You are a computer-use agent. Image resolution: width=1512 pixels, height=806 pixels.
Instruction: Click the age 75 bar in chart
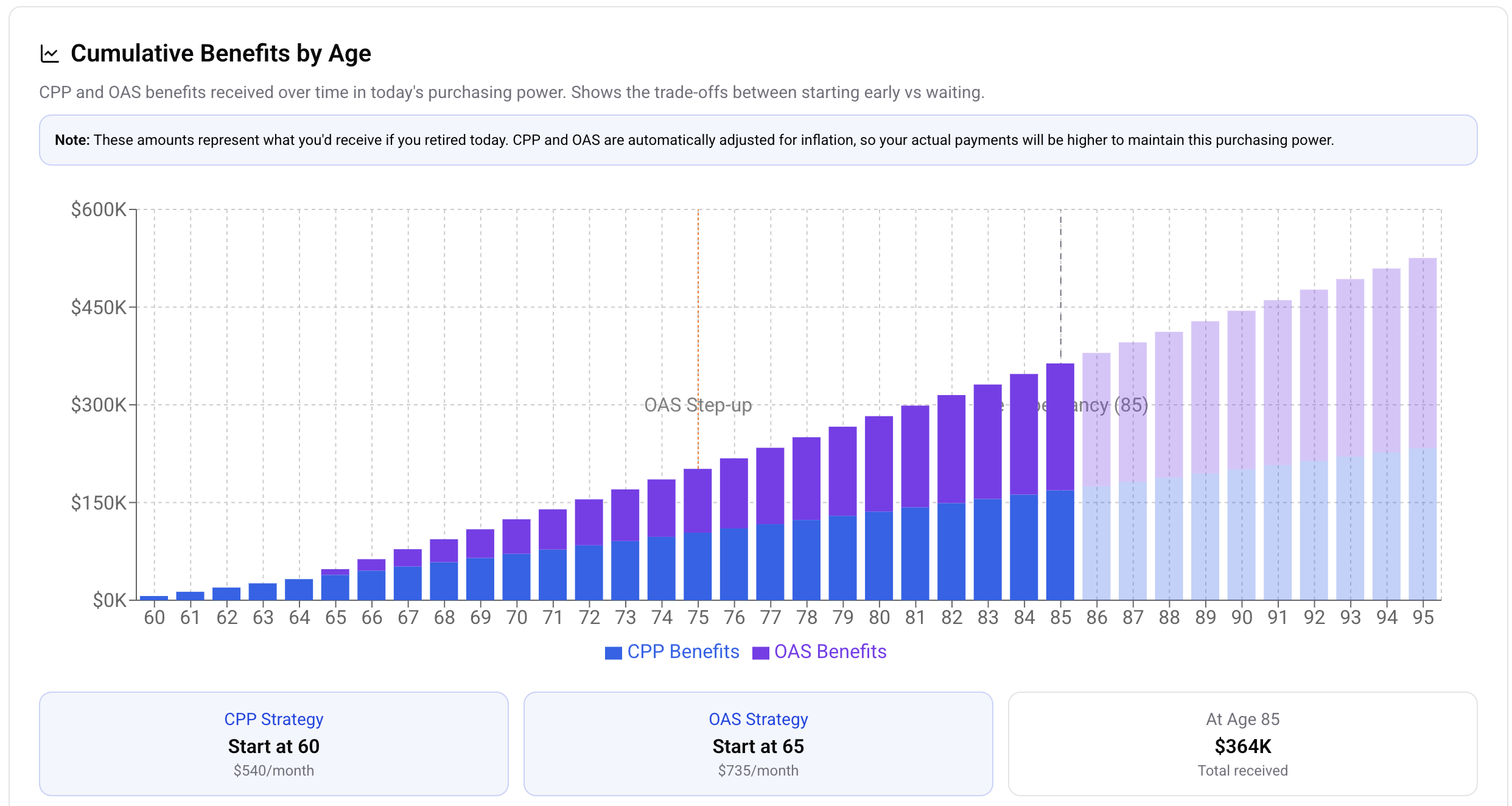click(698, 534)
